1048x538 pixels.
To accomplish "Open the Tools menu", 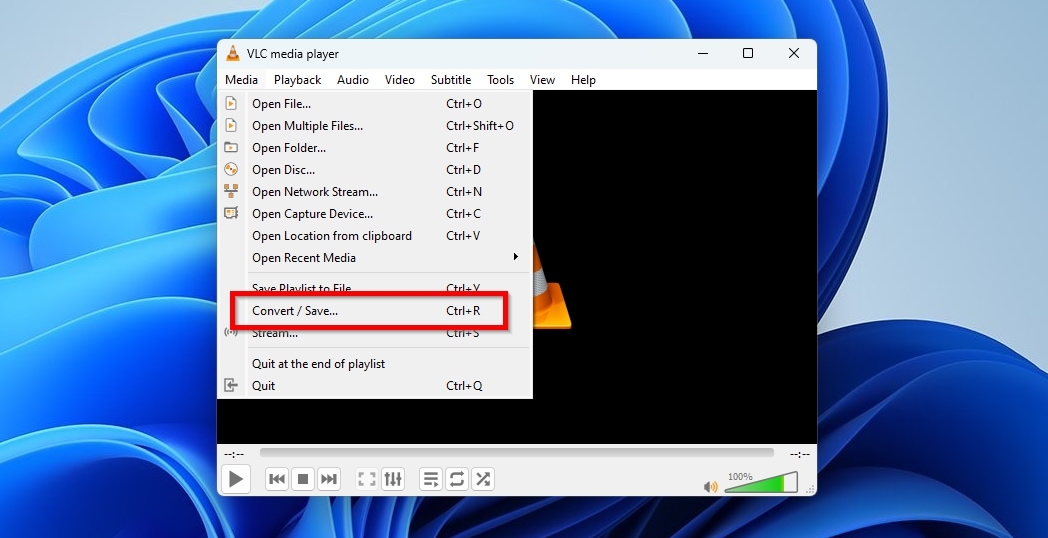I will [x=501, y=80].
